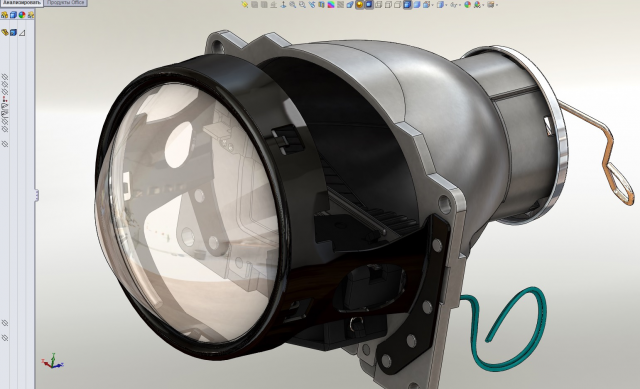Click the blue arrows icon after the magnifiers
The image size is (640, 389).
[312, 5]
